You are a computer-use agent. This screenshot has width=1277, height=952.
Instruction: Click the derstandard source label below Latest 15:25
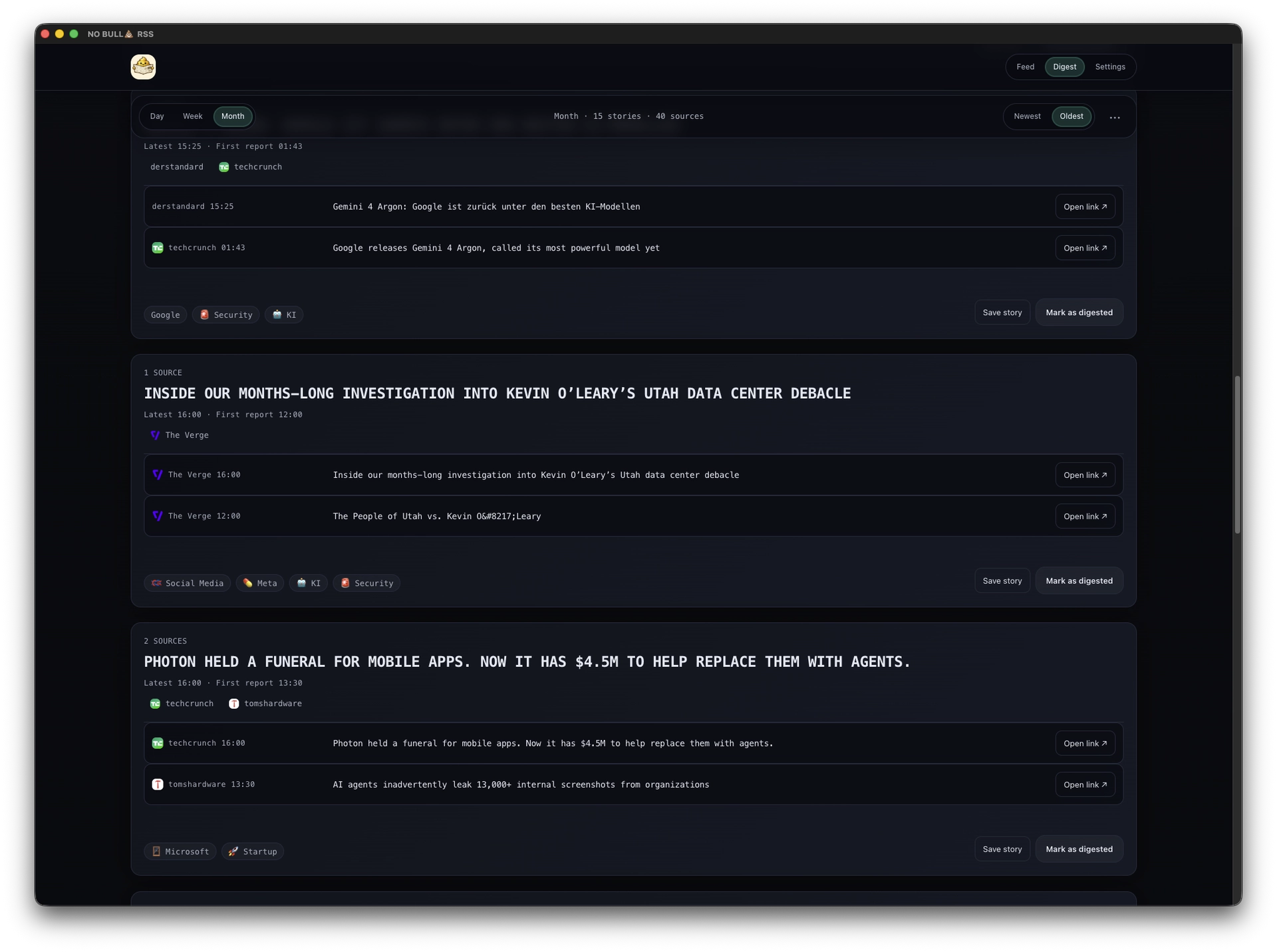tap(176, 167)
